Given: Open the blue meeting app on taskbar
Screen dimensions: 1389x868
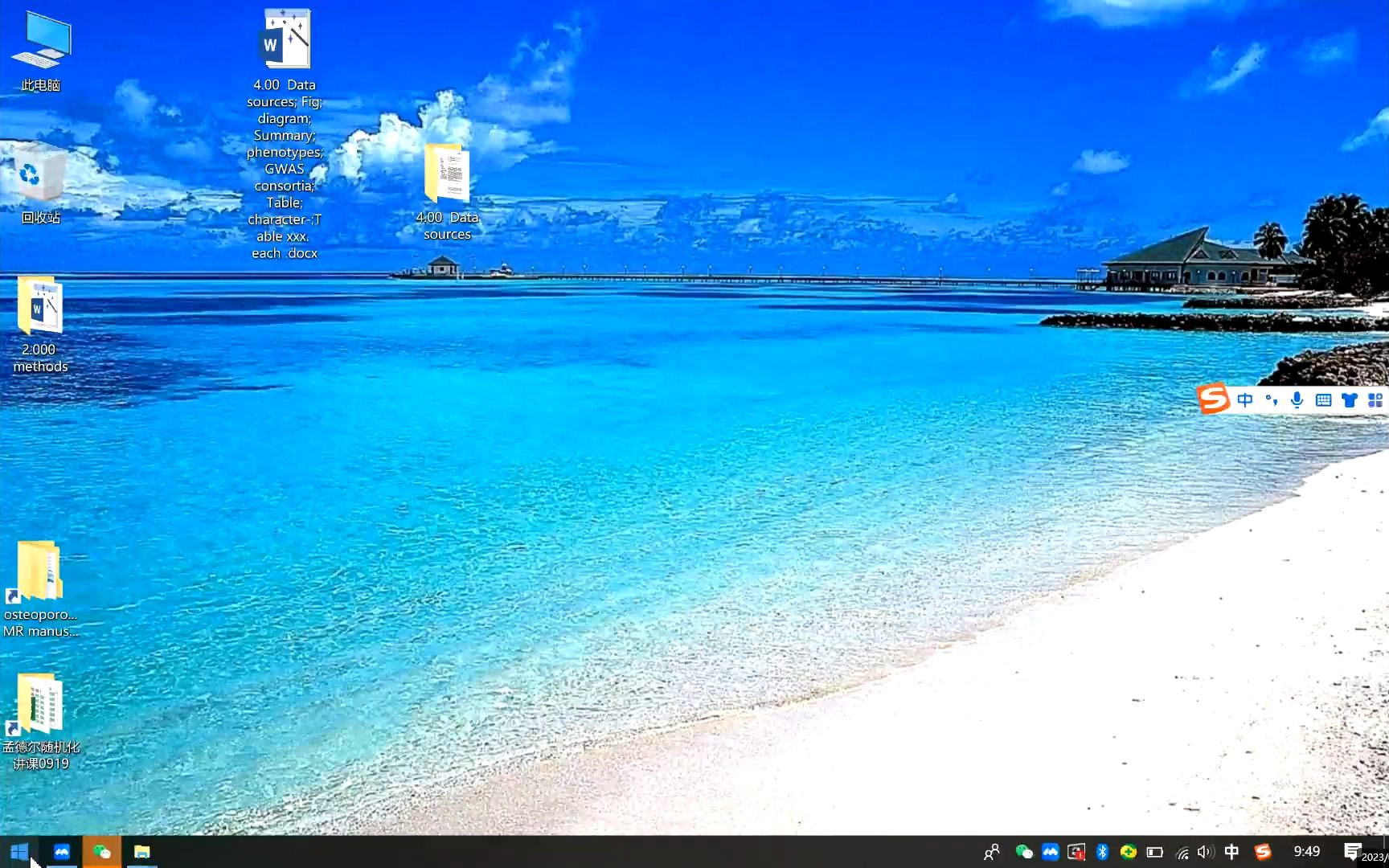Looking at the screenshot, I should pyautogui.click(x=62, y=852).
